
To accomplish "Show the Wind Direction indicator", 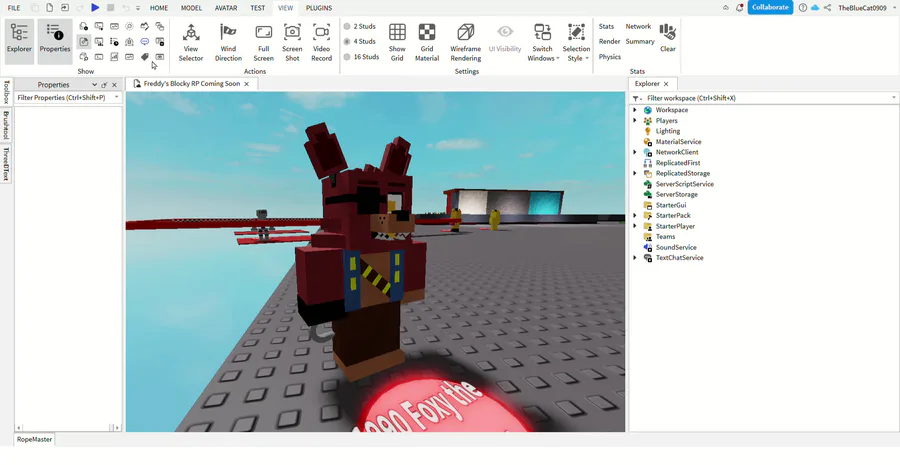I will point(228,42).
